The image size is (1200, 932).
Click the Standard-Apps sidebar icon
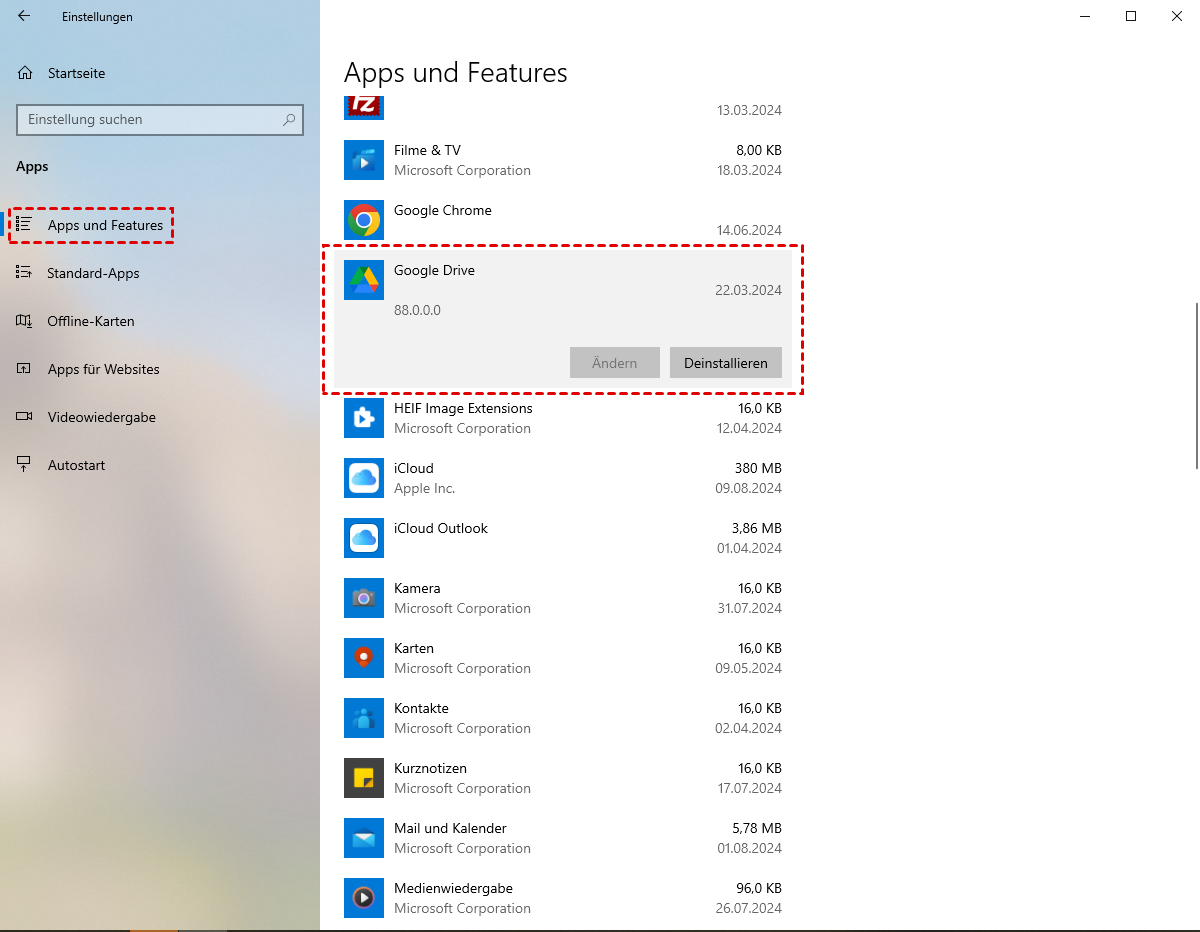25,273
